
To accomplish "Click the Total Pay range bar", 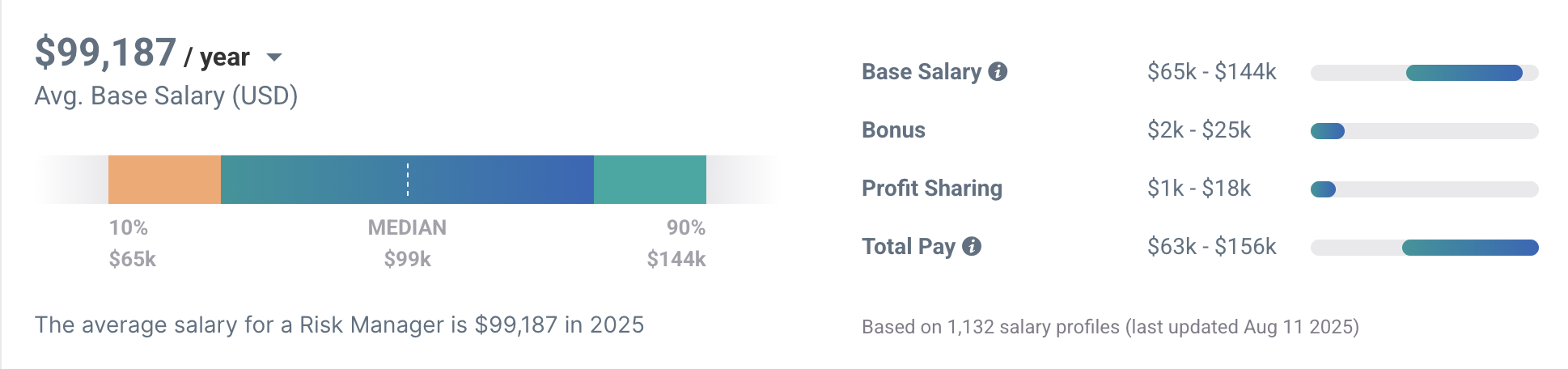I will [1424, 248].
